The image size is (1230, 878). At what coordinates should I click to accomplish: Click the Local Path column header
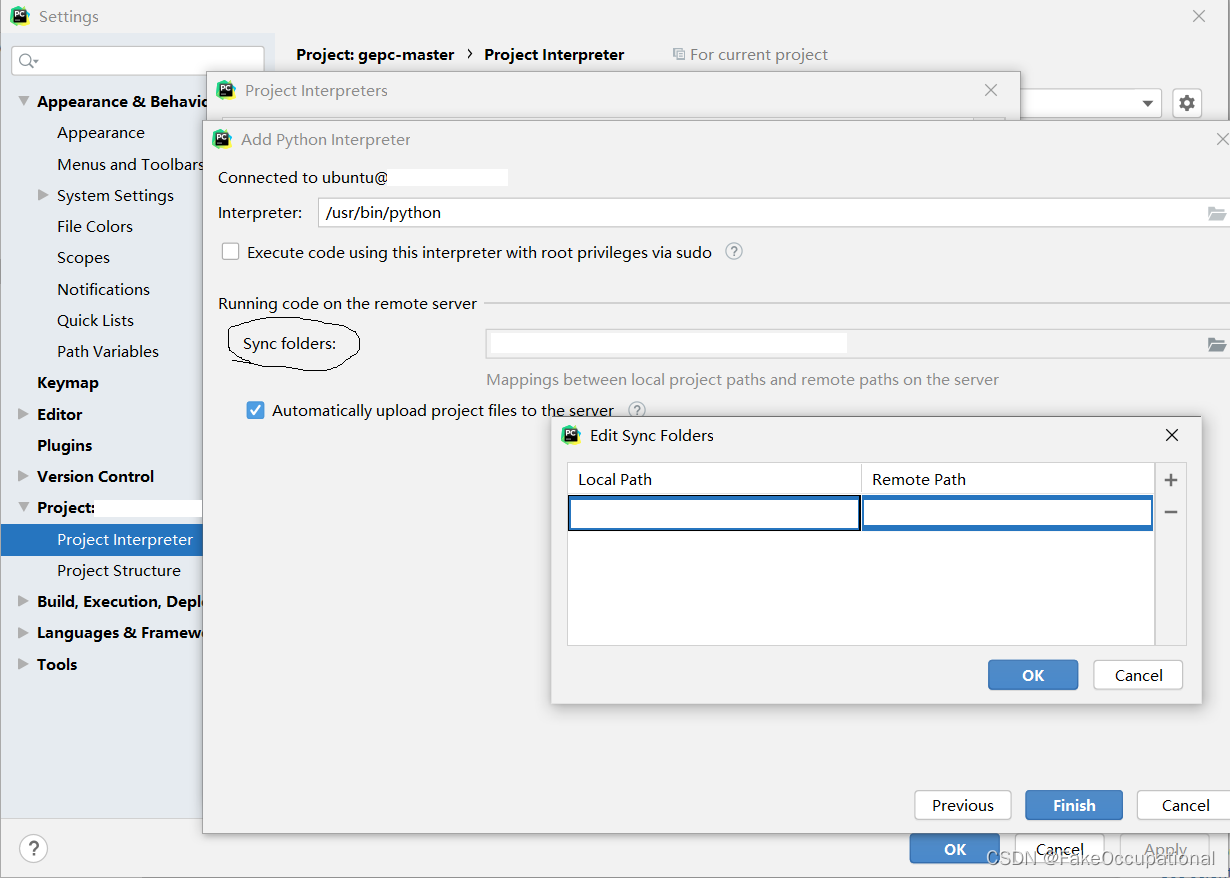point(714,479)
